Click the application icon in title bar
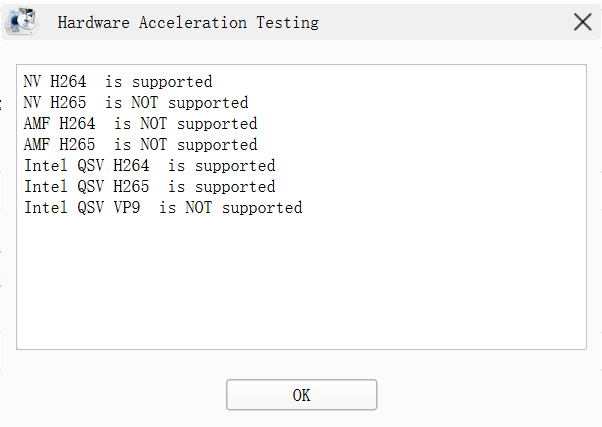 [x=22, y=21]
